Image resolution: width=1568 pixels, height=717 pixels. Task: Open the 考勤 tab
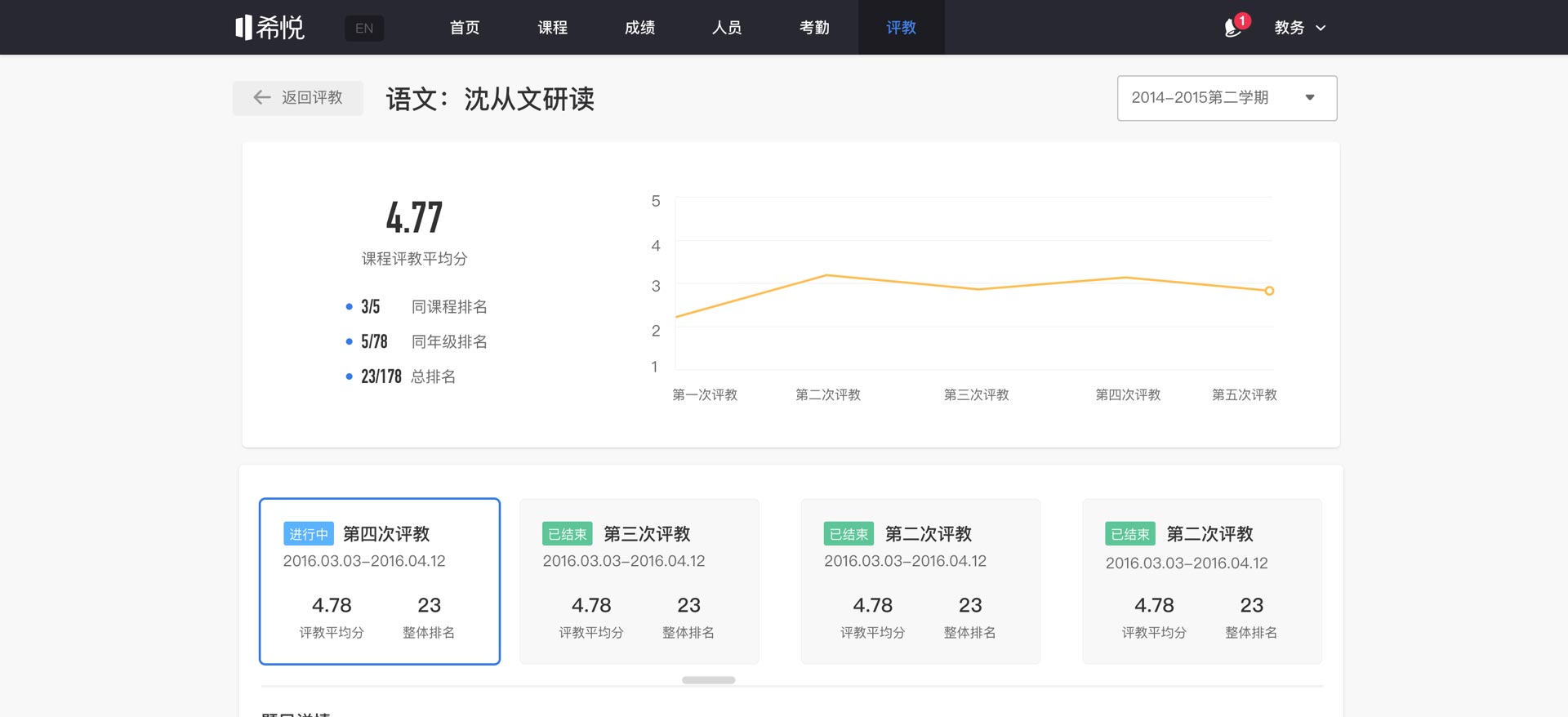click(x=814, y=28)
